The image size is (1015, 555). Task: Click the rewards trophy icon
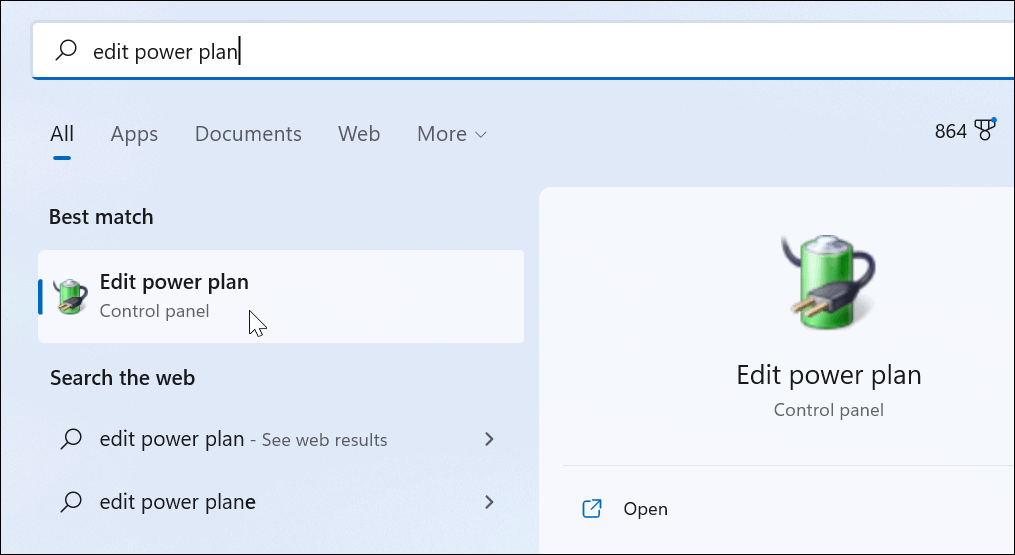coord(985,130)
